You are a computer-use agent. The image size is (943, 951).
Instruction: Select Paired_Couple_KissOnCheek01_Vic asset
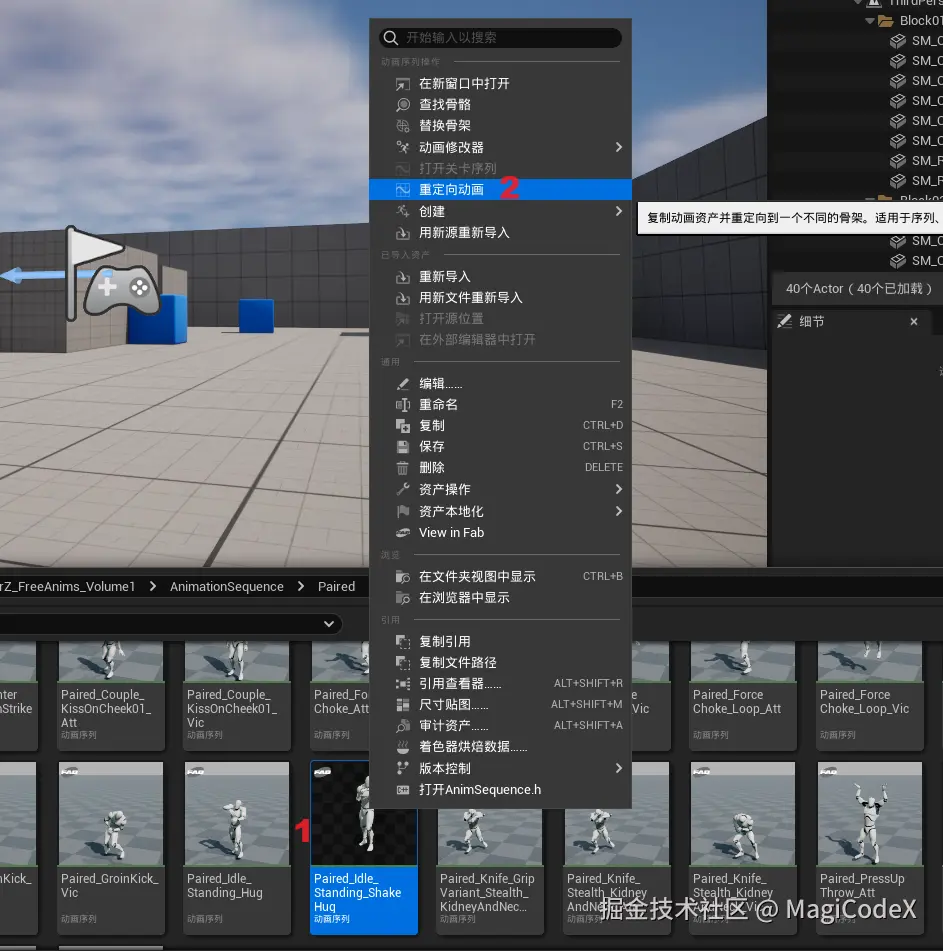point(237,696)
